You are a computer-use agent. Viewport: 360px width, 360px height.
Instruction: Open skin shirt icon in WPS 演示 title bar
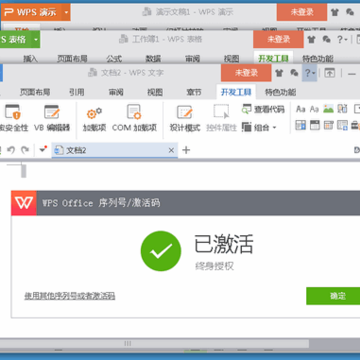(x=335, y=13)
